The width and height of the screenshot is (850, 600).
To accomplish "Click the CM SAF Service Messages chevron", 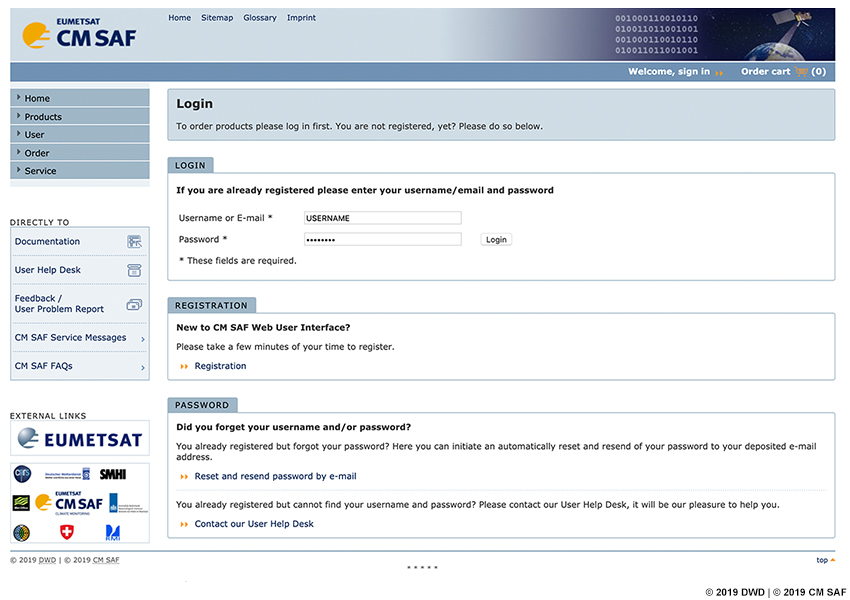I will point(143,339).
